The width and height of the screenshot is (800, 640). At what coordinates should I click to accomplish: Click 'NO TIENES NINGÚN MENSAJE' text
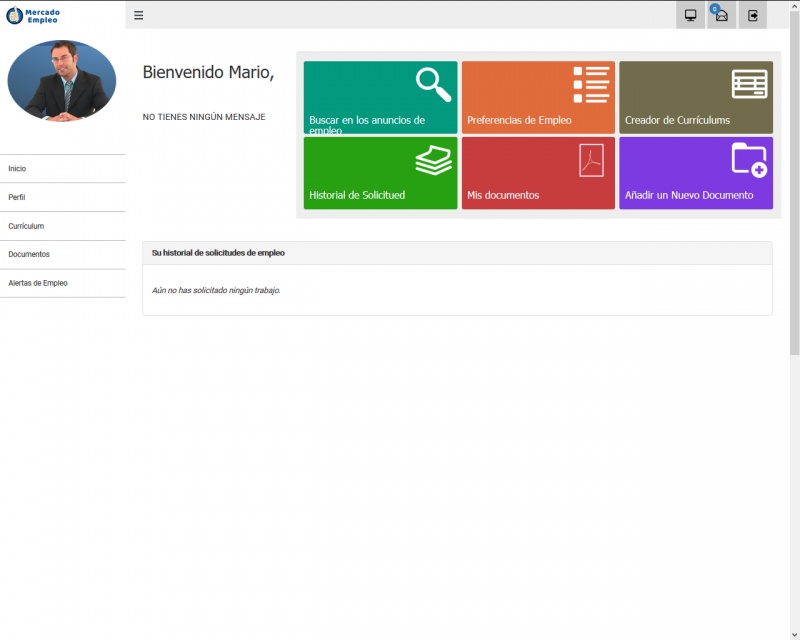(x=204, y=117)
